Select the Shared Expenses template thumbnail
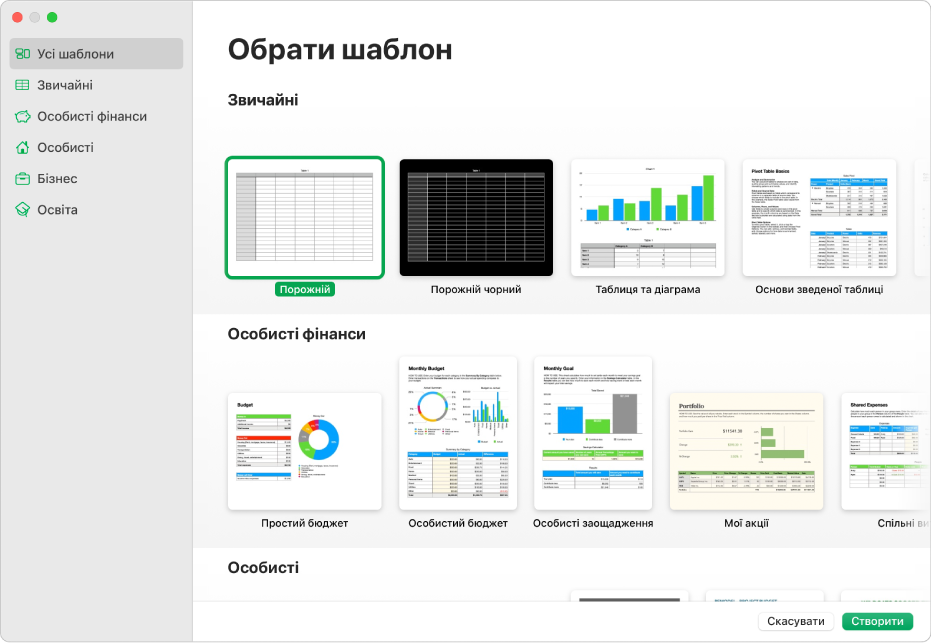931x644 pixels. [886, 451]
